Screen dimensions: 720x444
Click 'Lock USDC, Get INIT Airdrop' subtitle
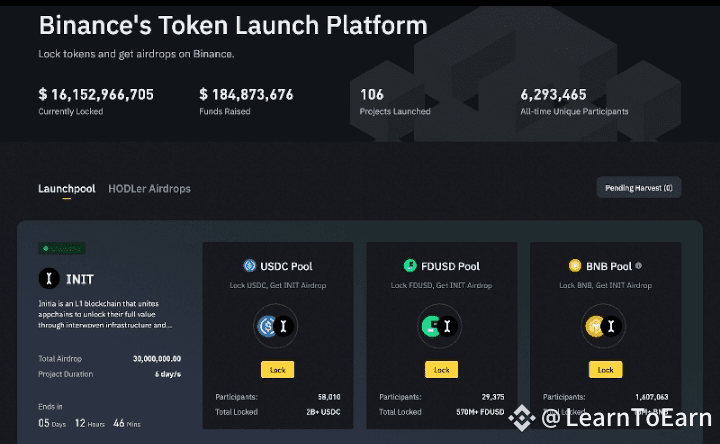[x=278, y=285]
